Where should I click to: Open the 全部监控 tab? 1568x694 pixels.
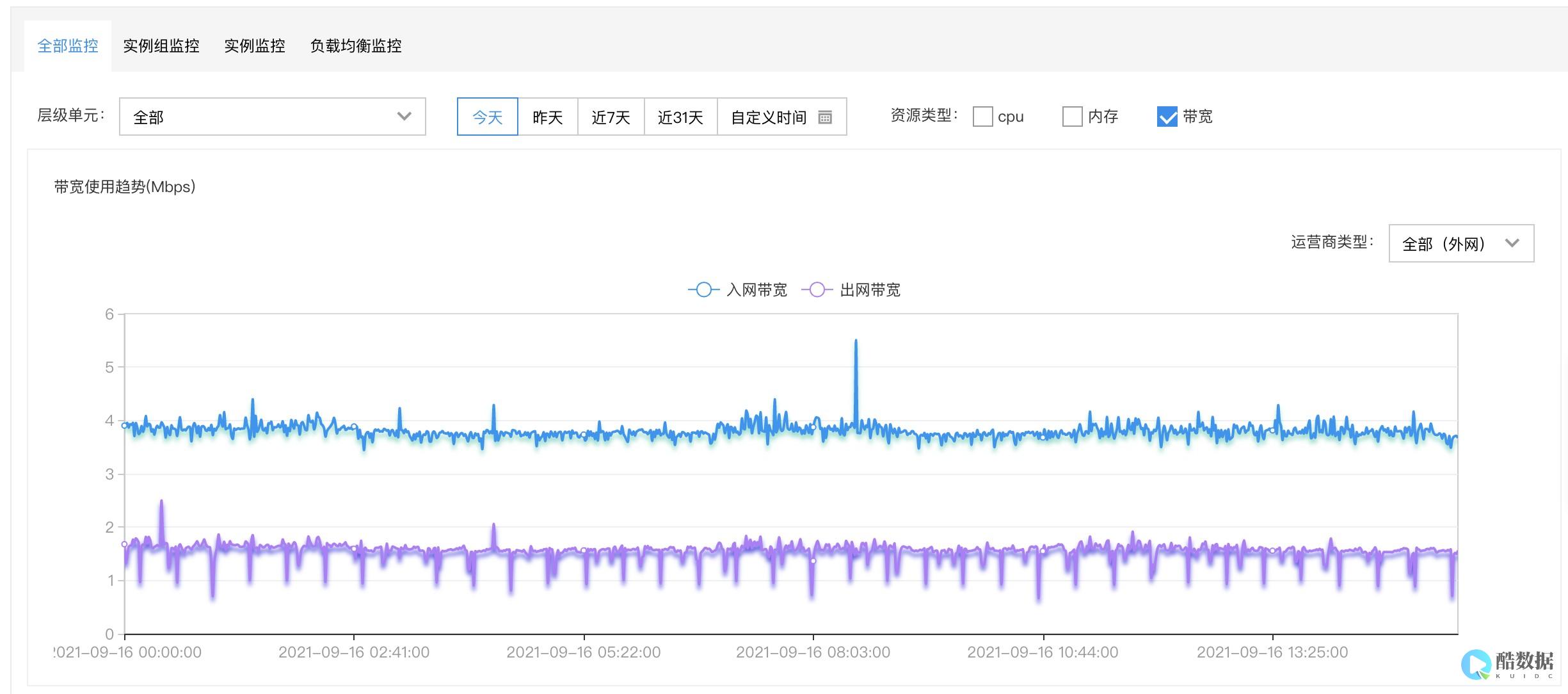click(68, 46)
